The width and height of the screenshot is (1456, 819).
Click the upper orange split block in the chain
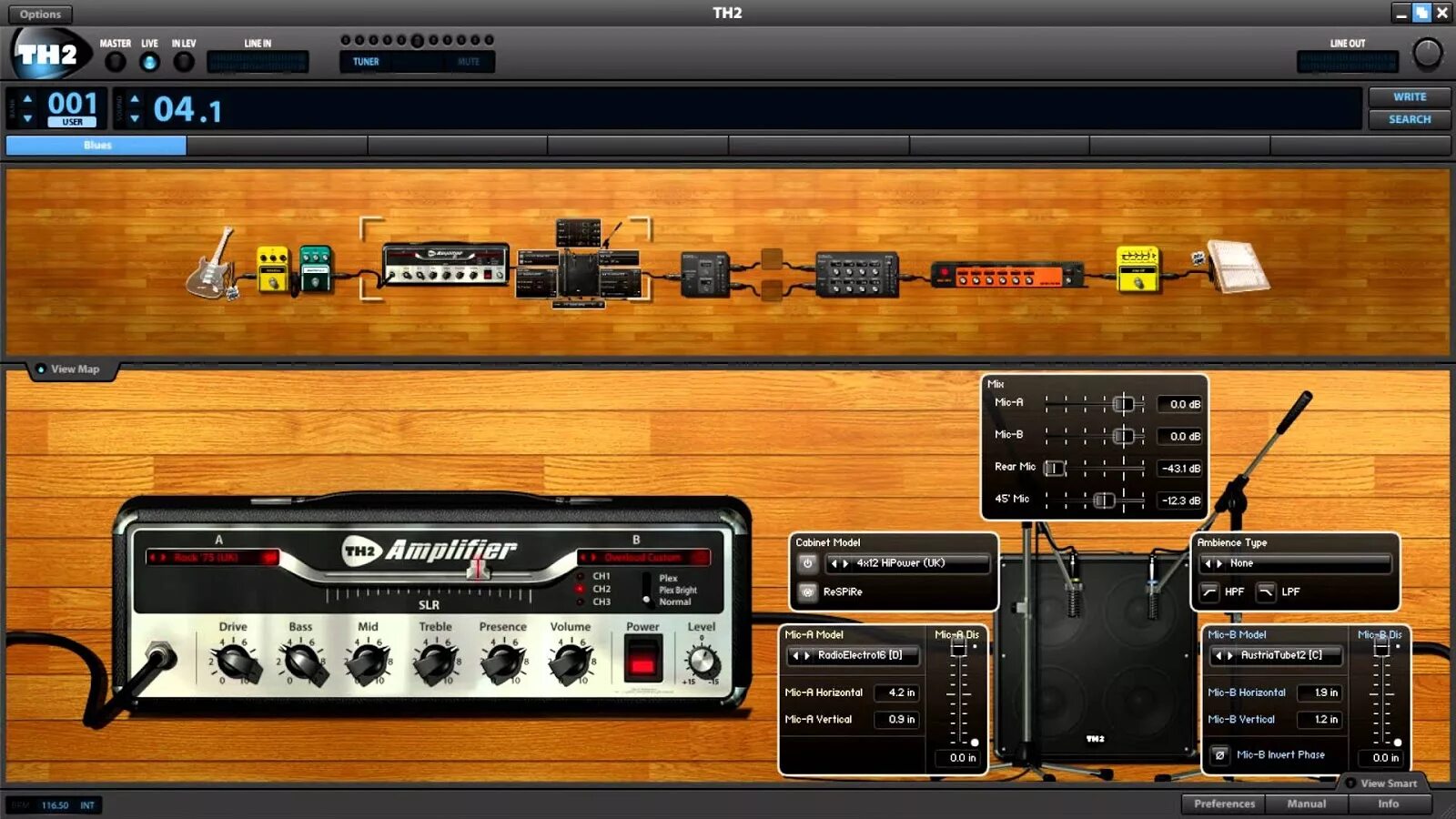tap(772, 259)
